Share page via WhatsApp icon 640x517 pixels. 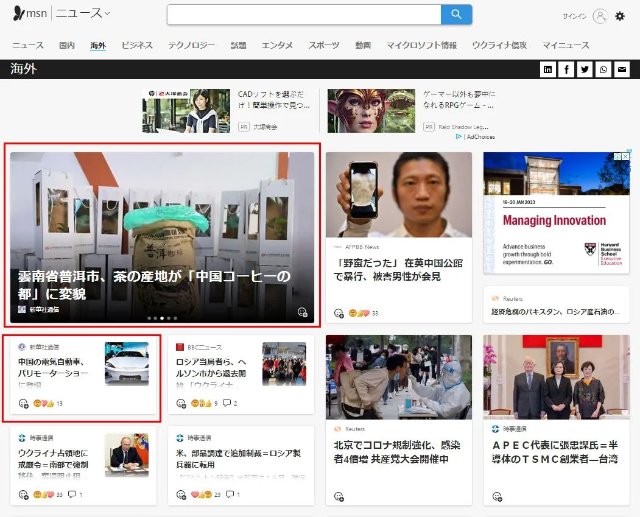(x=603, y=69)
